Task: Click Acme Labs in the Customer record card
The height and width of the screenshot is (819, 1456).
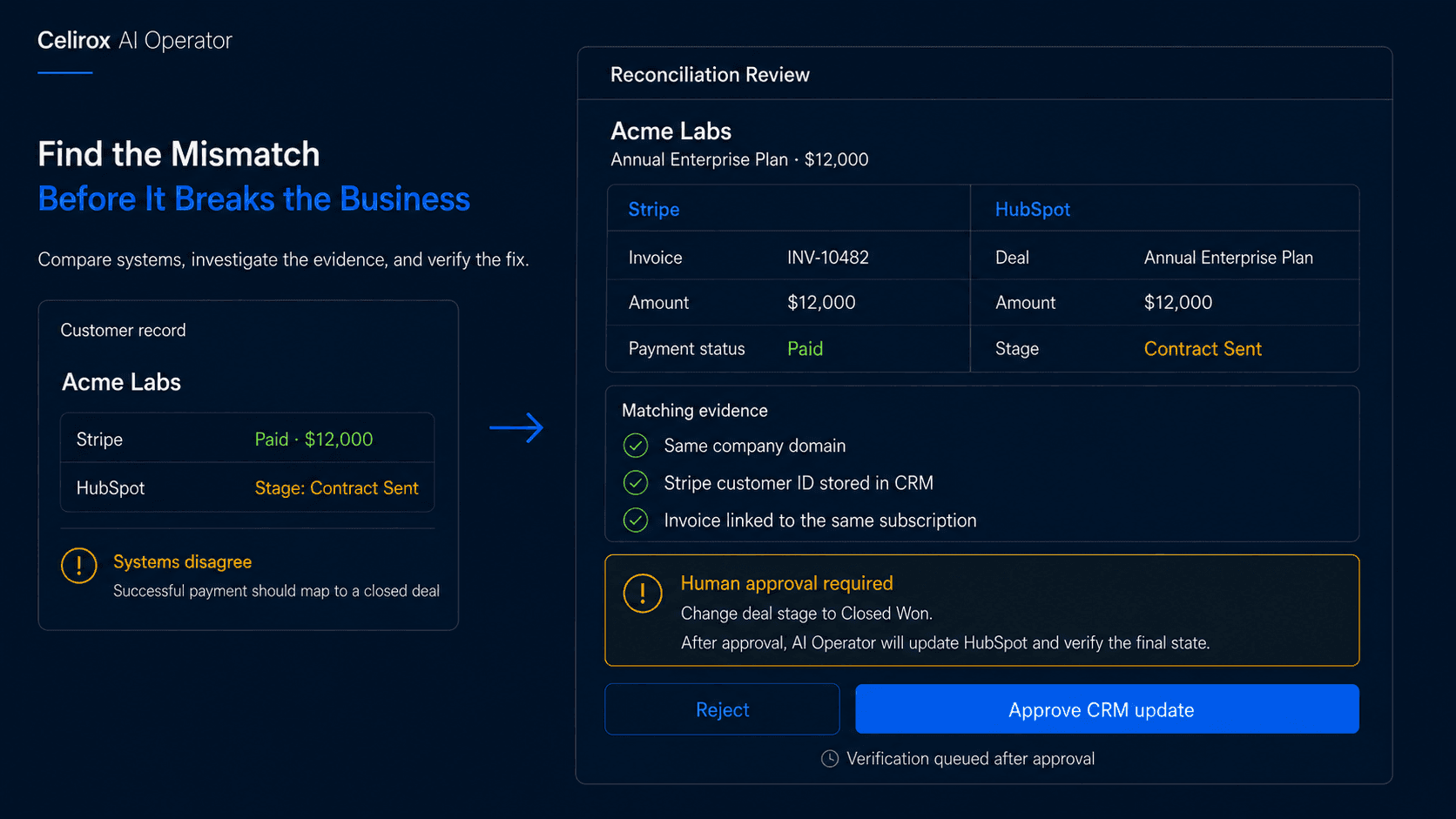Action: (x=121, y=382)
